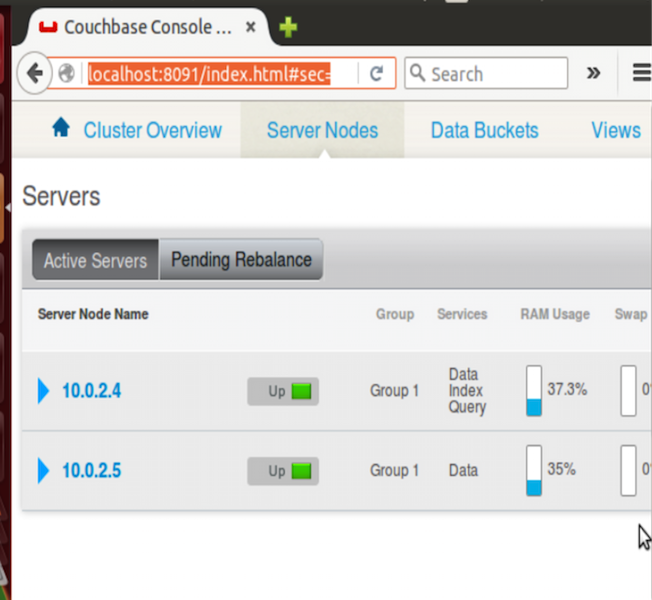Click the RAM Usage column header
Image resolution: width=652 pixels, height=600 pixels.
pyautogui.click(x=555, y=314)
